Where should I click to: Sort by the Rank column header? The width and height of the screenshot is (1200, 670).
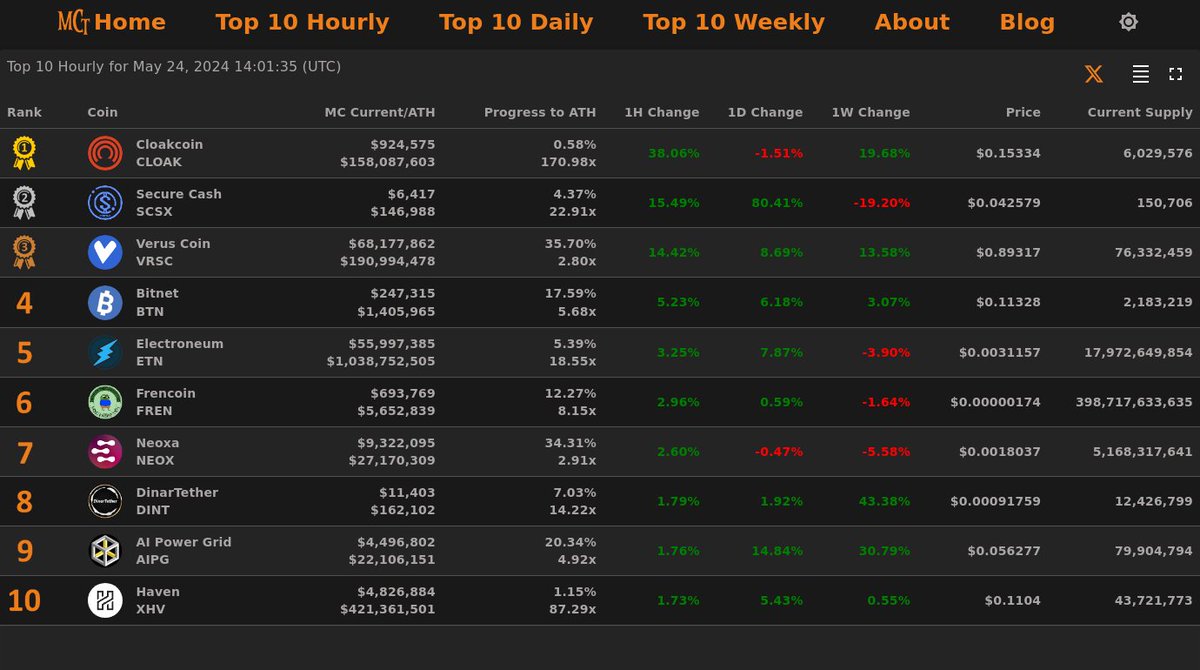[x=25, y=112]
